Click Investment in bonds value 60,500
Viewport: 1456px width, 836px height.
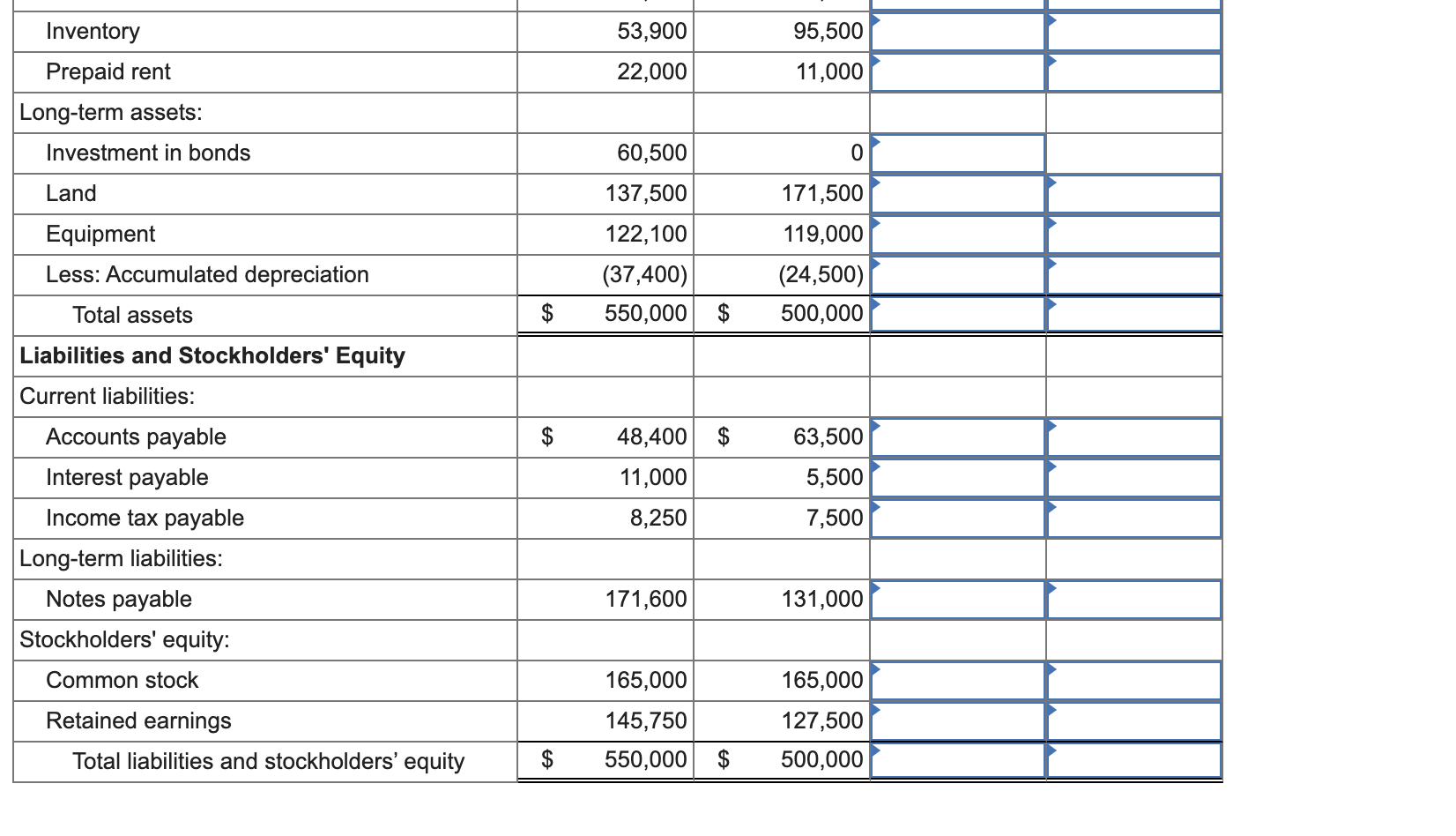652,153
